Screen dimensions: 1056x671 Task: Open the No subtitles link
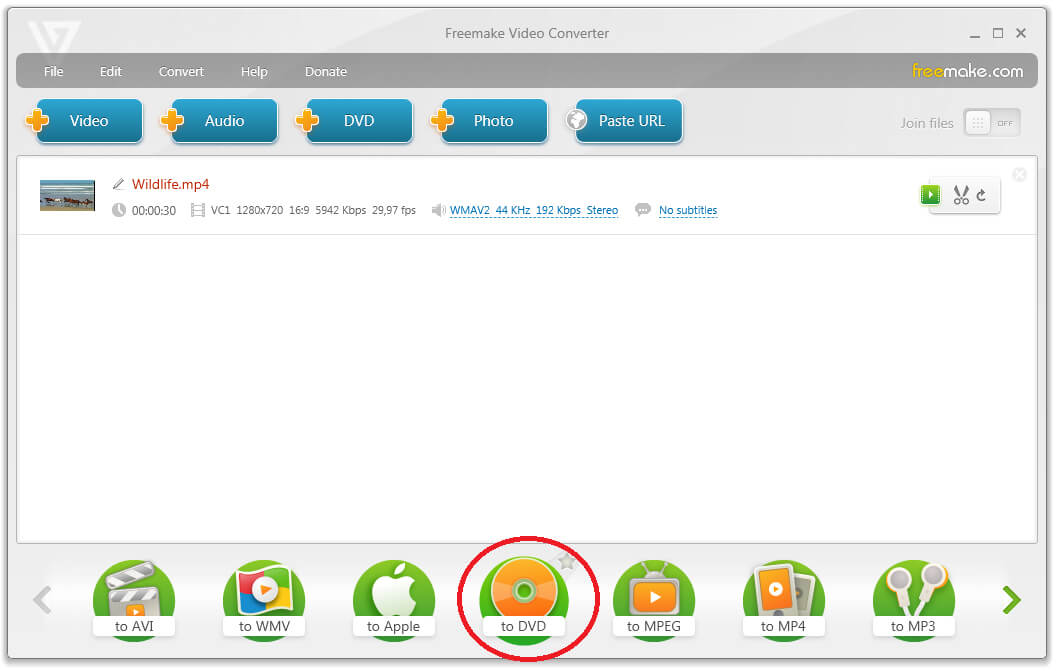click(x=688, y=210)
